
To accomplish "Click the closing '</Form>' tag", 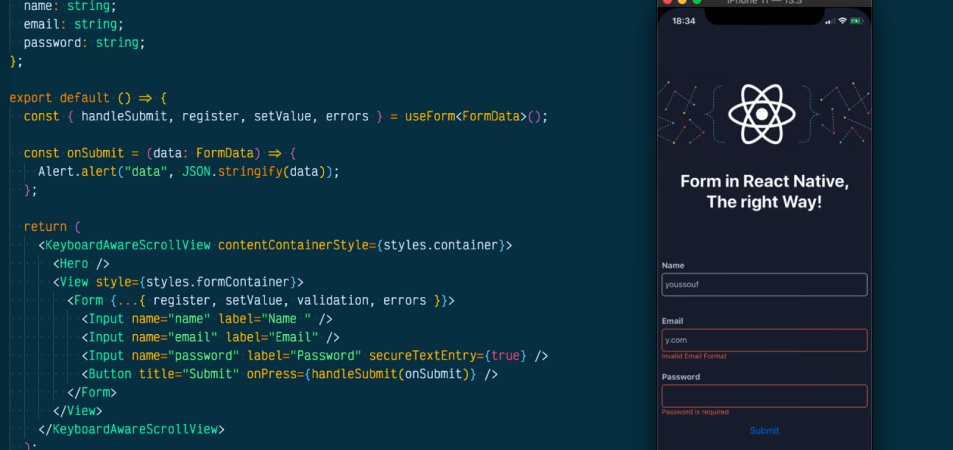I will pos(92,392).
